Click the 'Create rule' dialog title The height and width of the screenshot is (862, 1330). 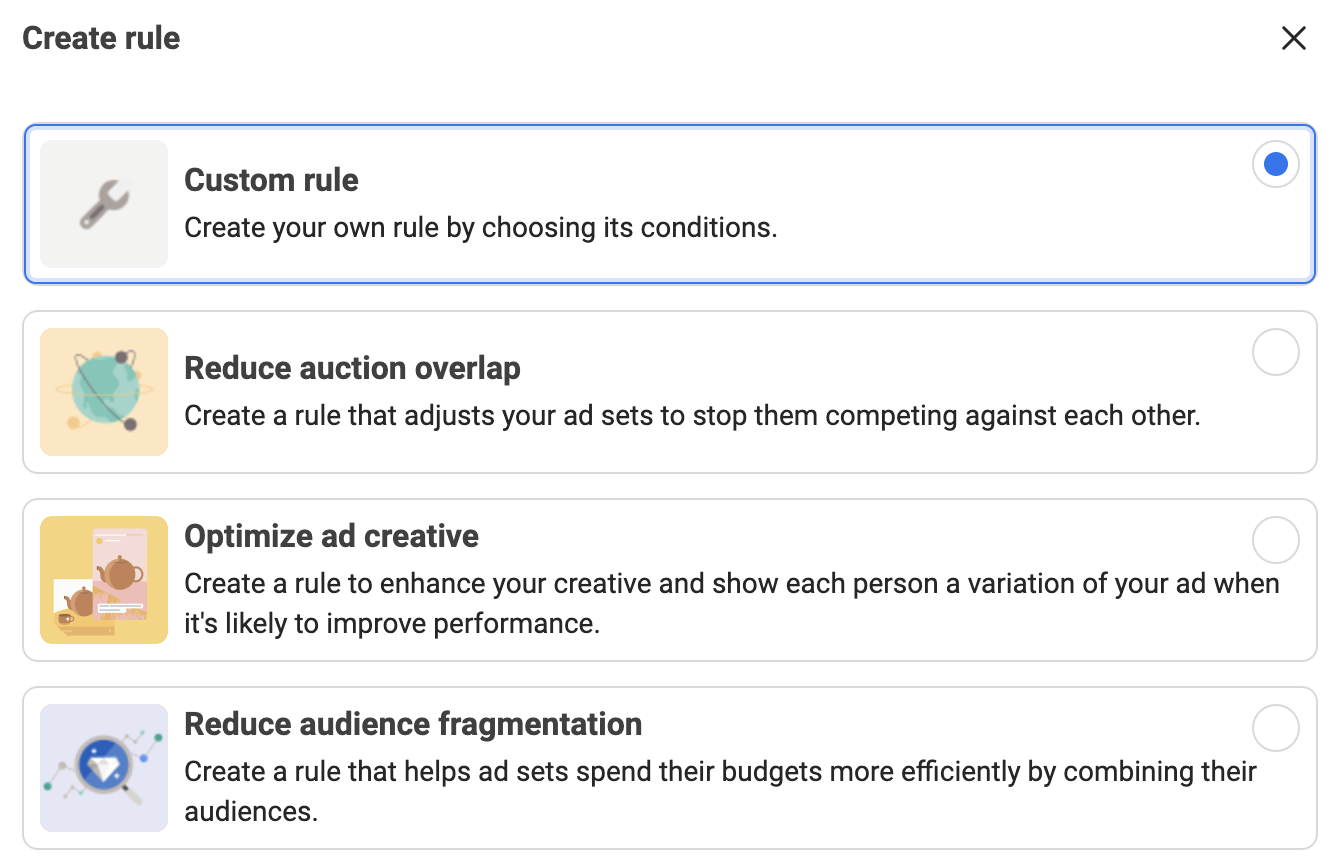click(x=101, y=38)
